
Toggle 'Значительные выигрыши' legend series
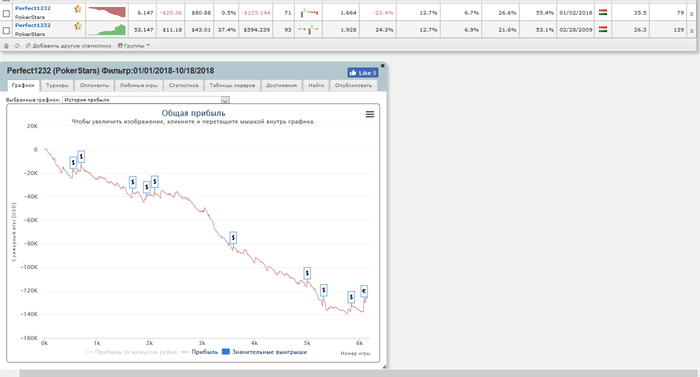point(265,352)
